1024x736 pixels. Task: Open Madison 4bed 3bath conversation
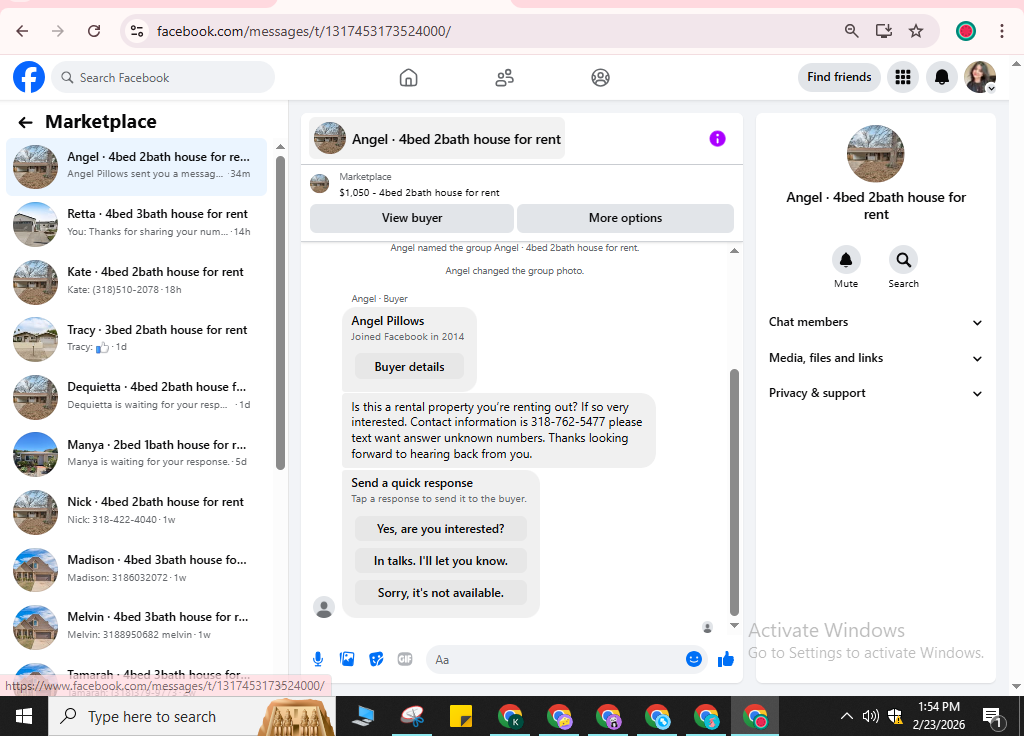(x=136, y=569)
